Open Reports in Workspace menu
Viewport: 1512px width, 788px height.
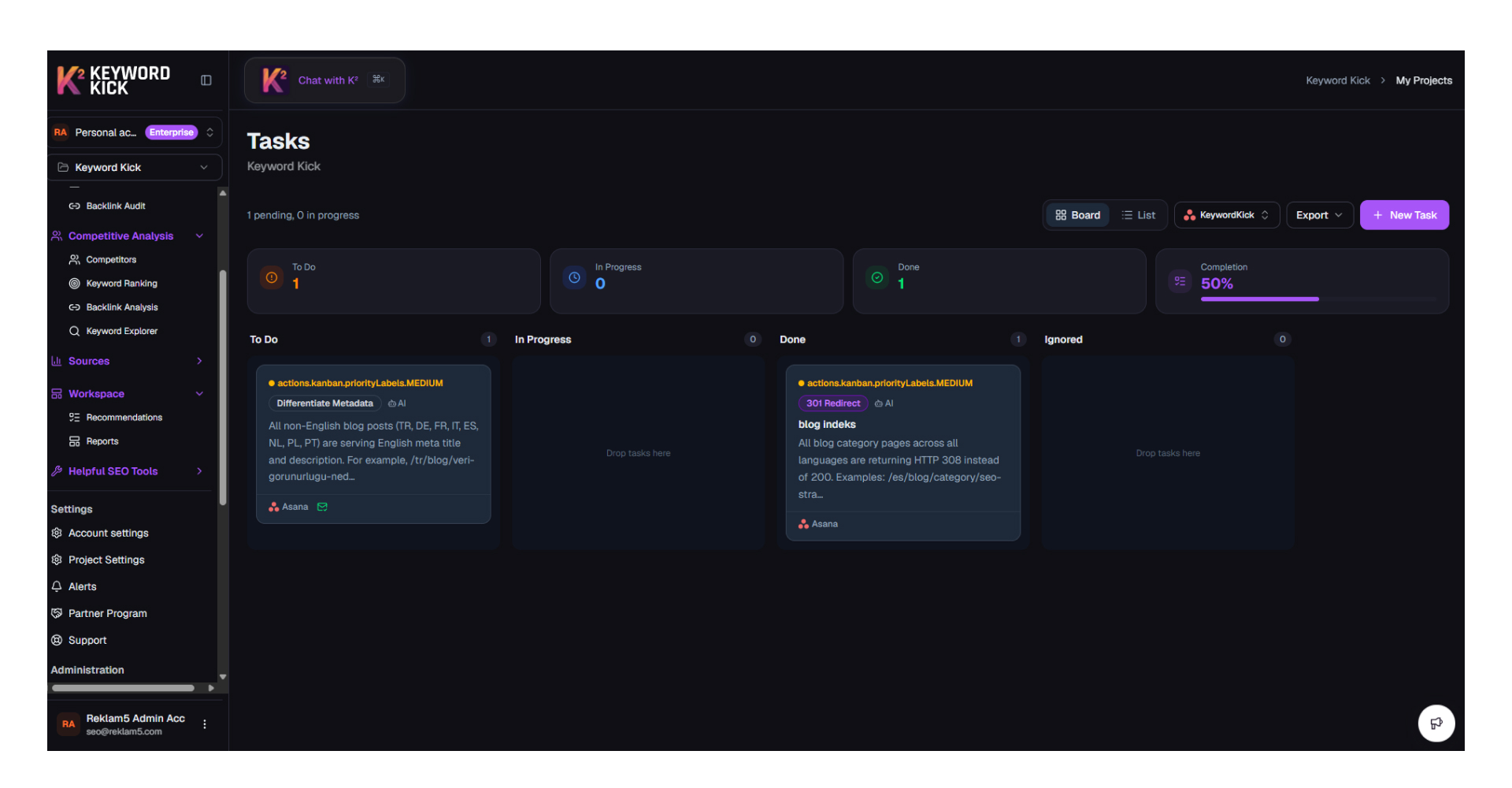pos(102,441)
